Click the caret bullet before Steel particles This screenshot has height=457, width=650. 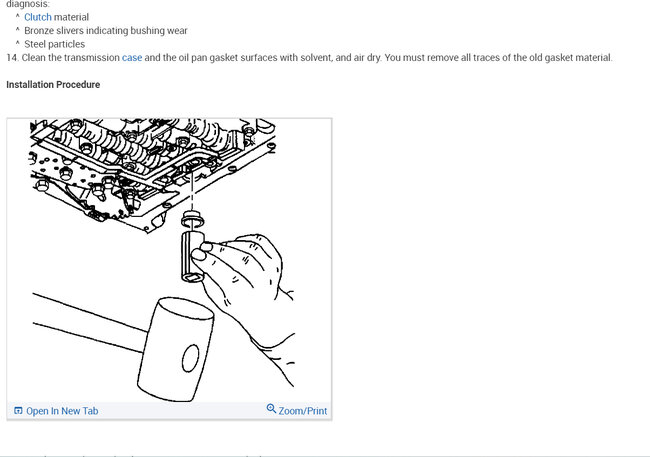[x=17, y=43]
